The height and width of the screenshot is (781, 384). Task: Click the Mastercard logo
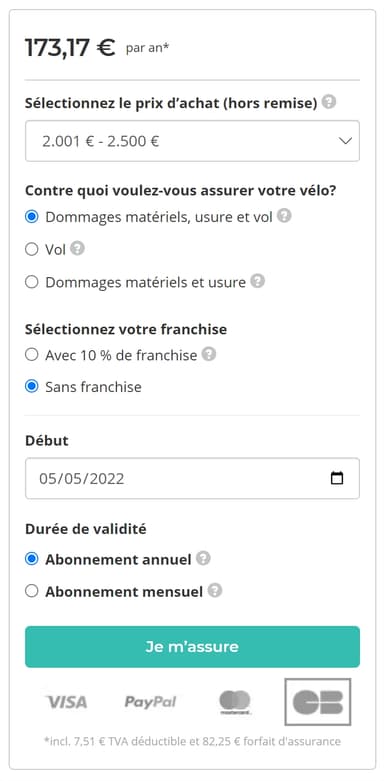[x=235, y=702]
